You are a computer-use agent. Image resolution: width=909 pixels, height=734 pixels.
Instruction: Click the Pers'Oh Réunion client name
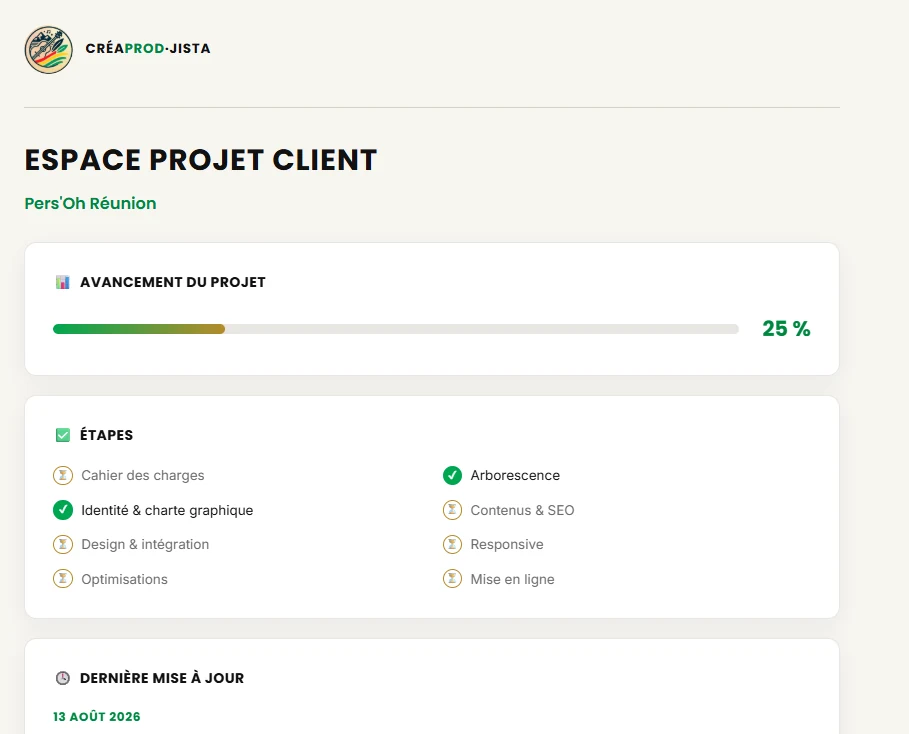click(x=90, y=204)
